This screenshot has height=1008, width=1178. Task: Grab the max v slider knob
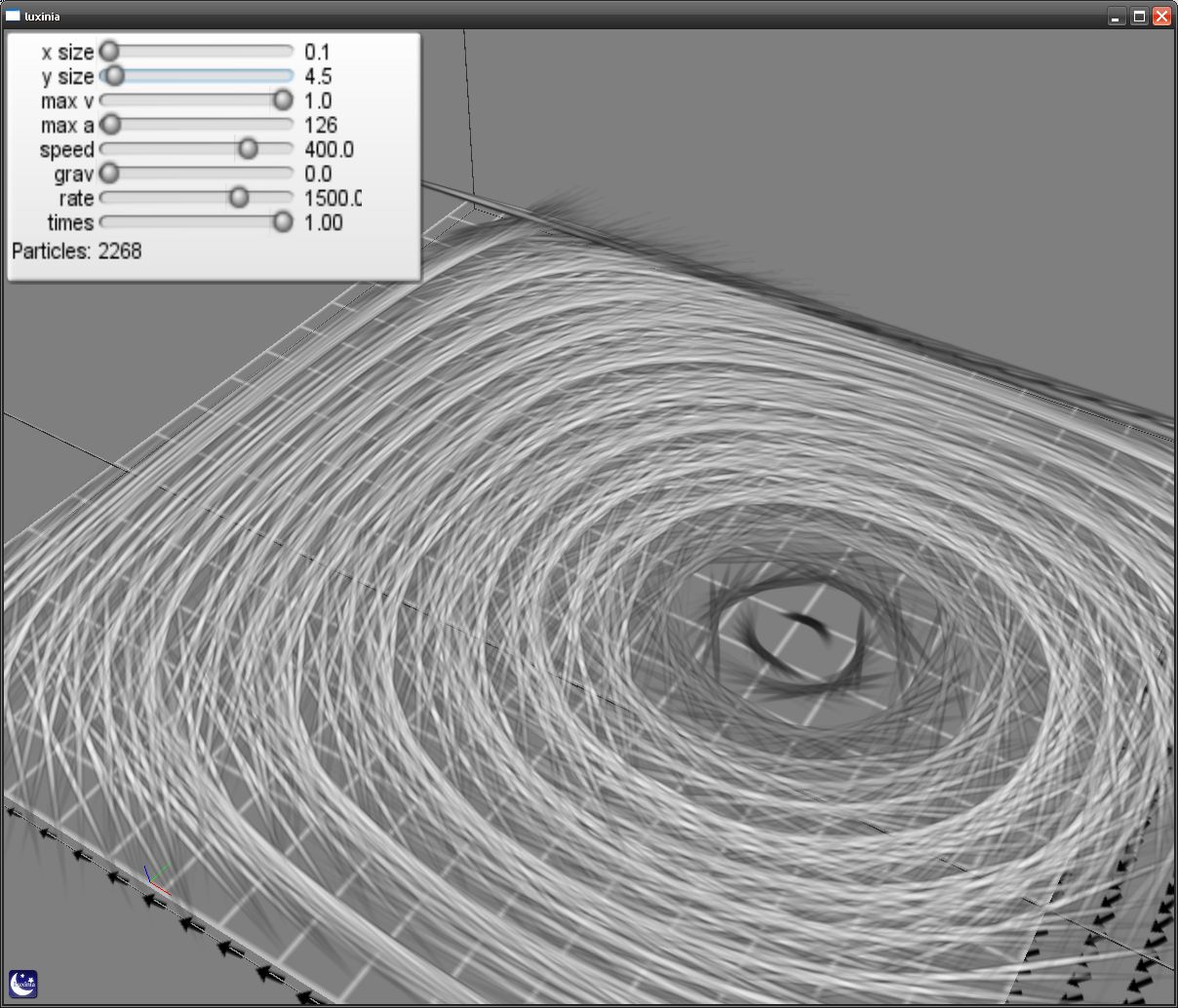(x=283, y=99)
